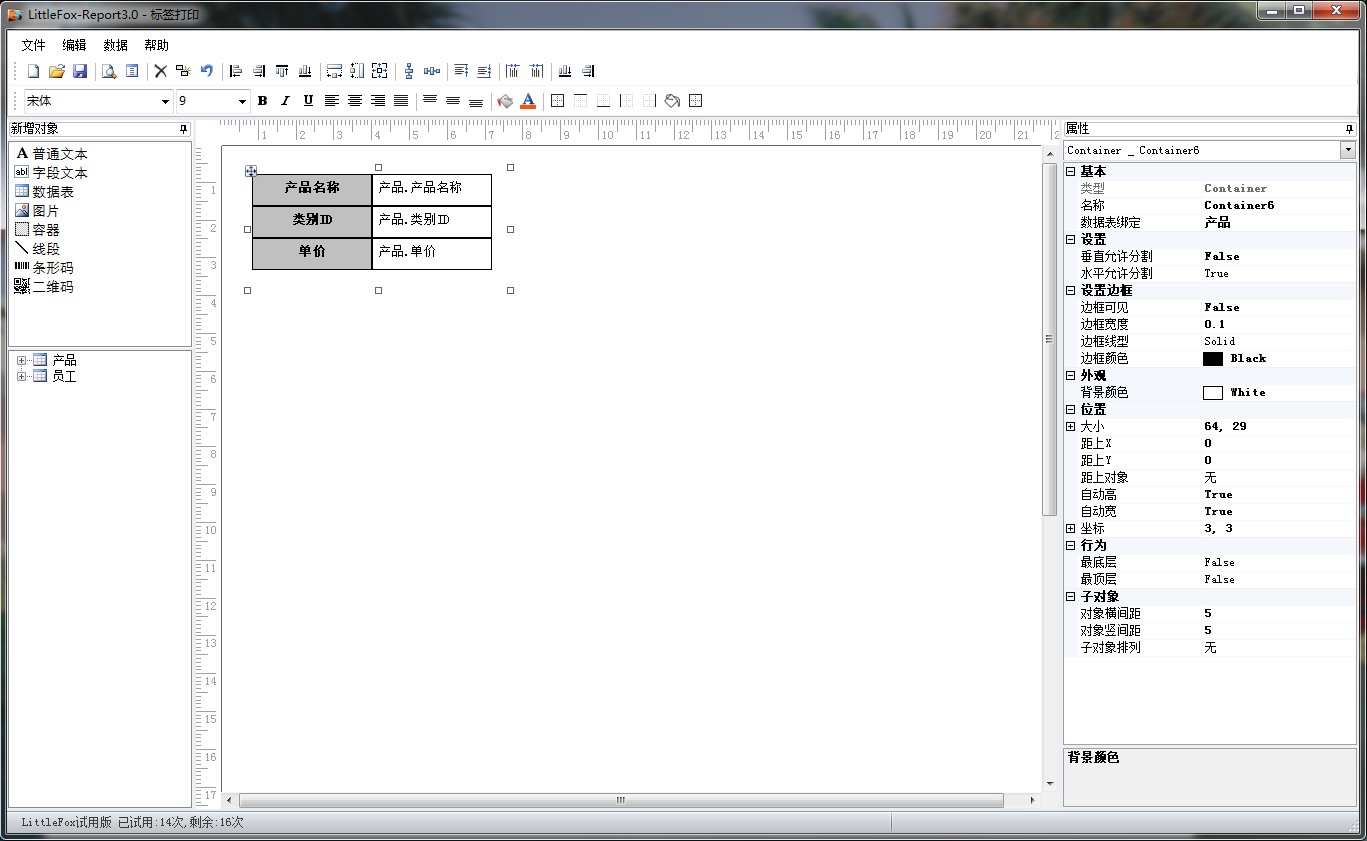Open the 数据 menu
Screen dimensions: 1367x841
[x=115, y=45]
